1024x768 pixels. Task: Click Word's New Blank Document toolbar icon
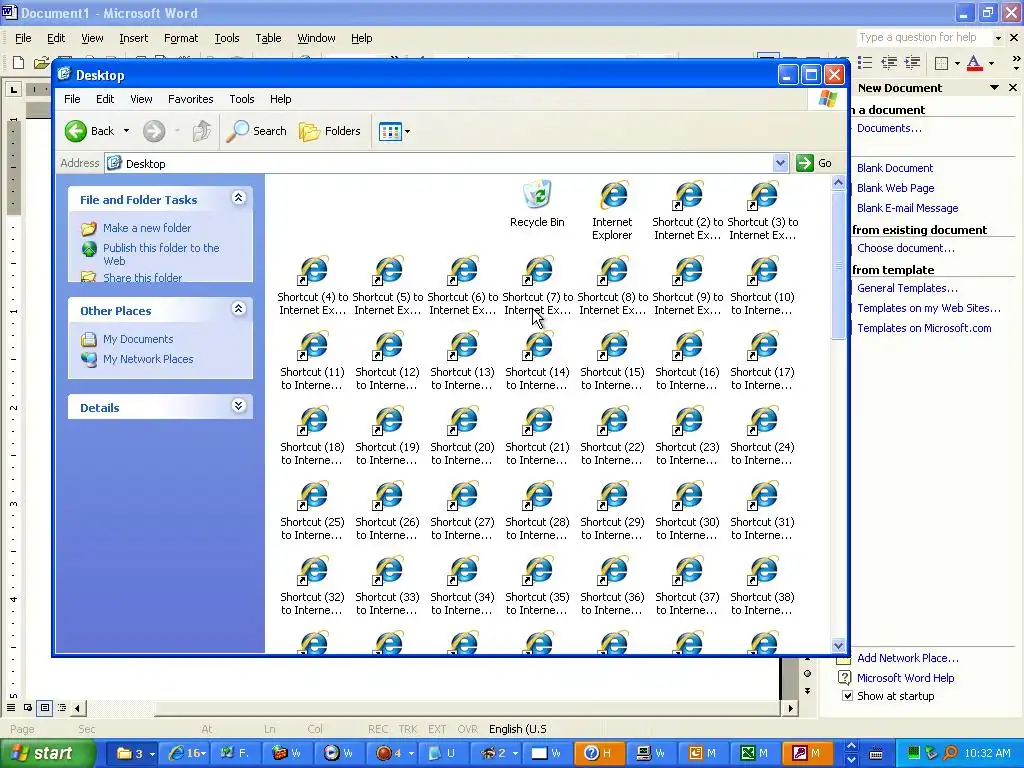18,63
